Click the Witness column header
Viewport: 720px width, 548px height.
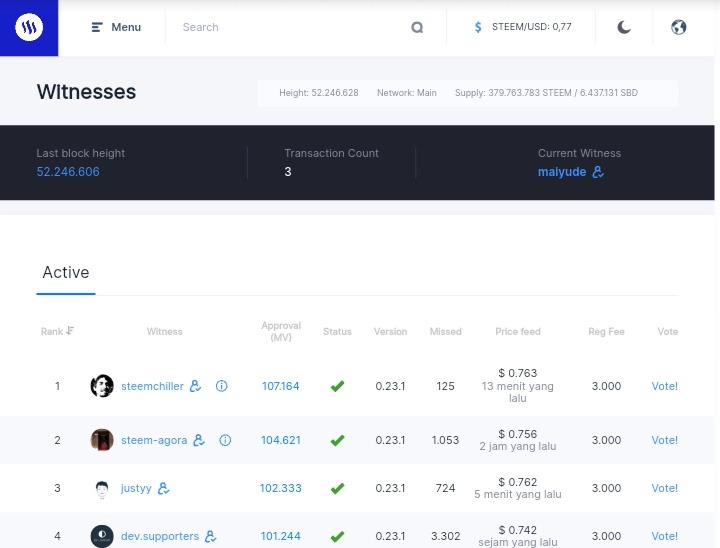[x=164, y=332]
